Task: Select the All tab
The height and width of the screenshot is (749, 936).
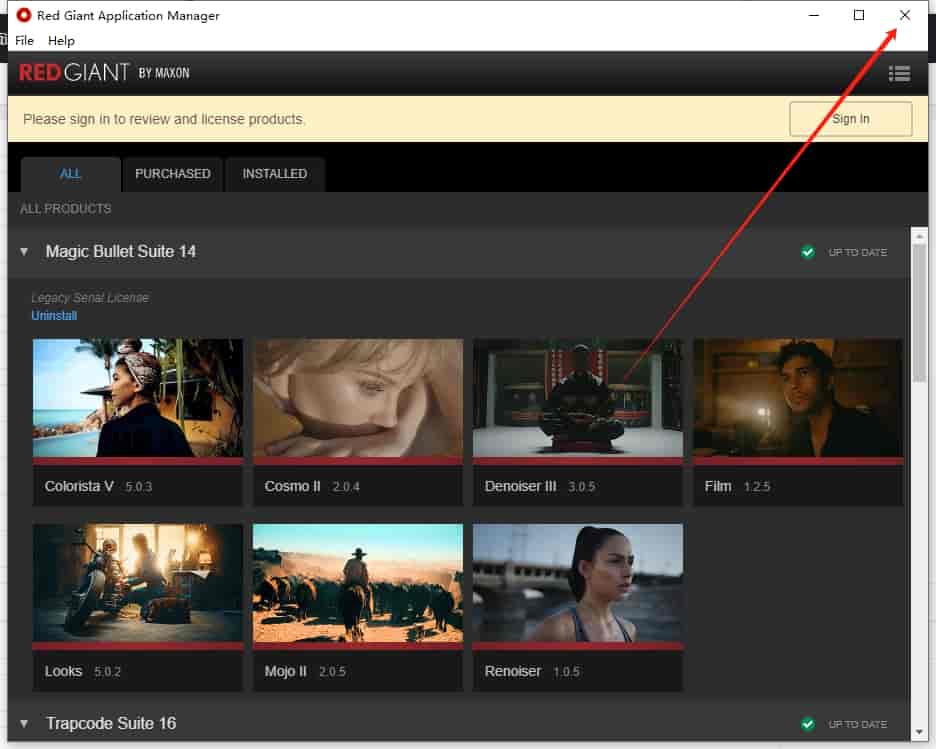Action: click(70, 174)
